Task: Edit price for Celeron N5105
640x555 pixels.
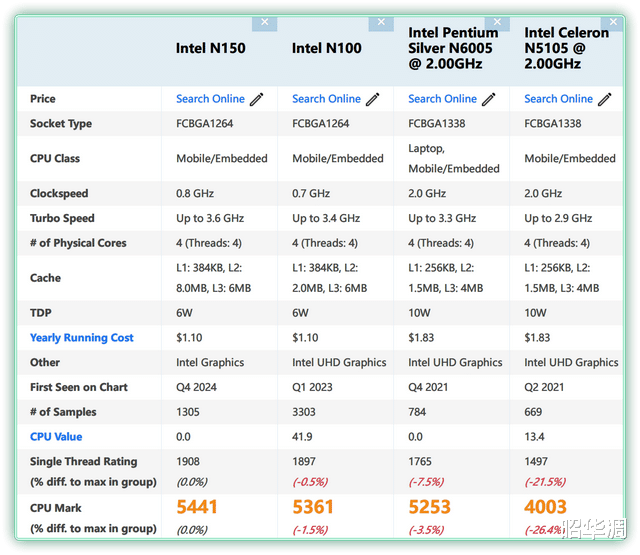Action: [605, 99]
